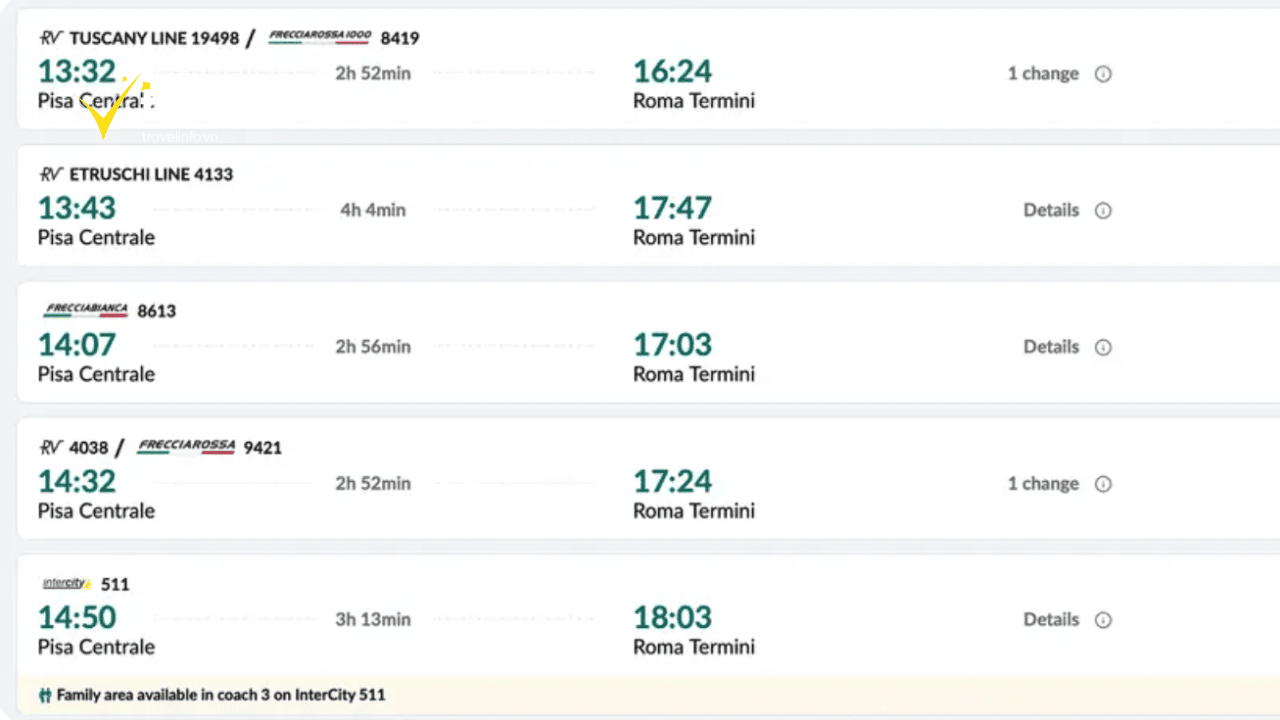Select the 13:32 departure from Pisa Centrale
This screenshot has width=1280, height=720.
(x=648, y=69)
